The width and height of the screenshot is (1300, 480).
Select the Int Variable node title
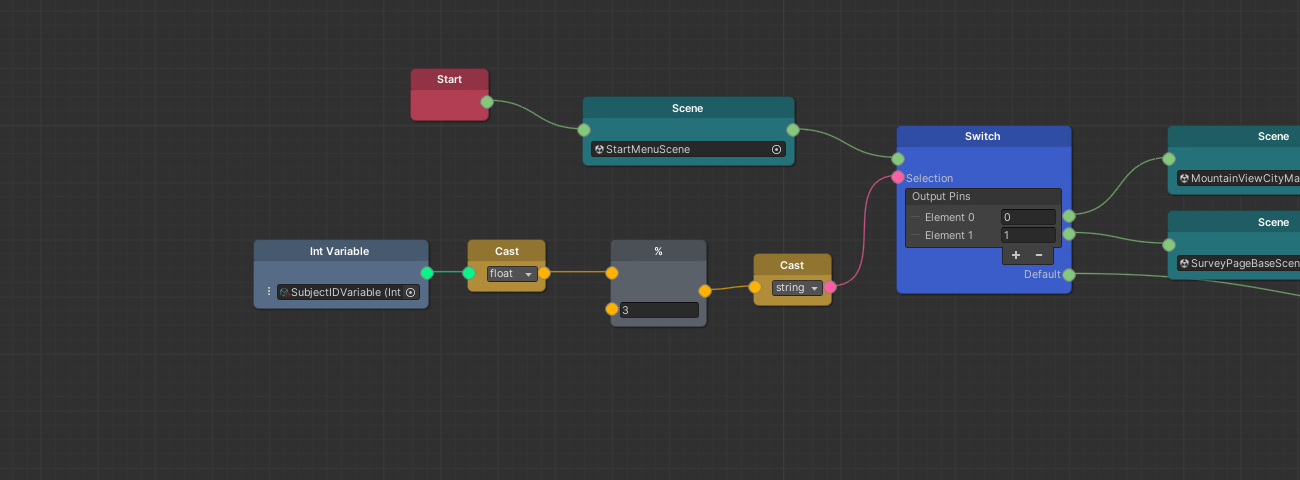tap(341, 251)
